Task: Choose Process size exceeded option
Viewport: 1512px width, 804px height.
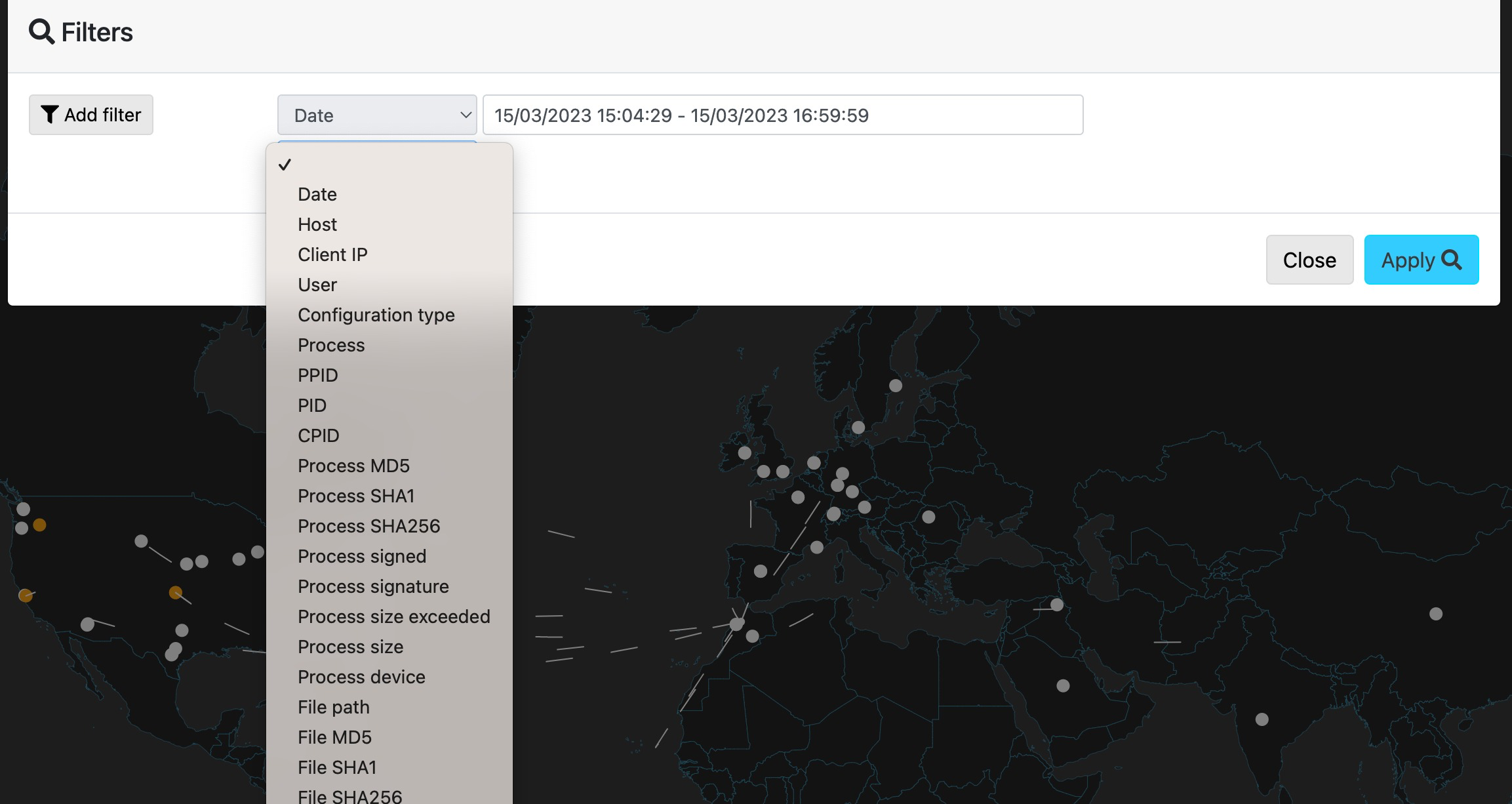Action: tap(393, 616)
